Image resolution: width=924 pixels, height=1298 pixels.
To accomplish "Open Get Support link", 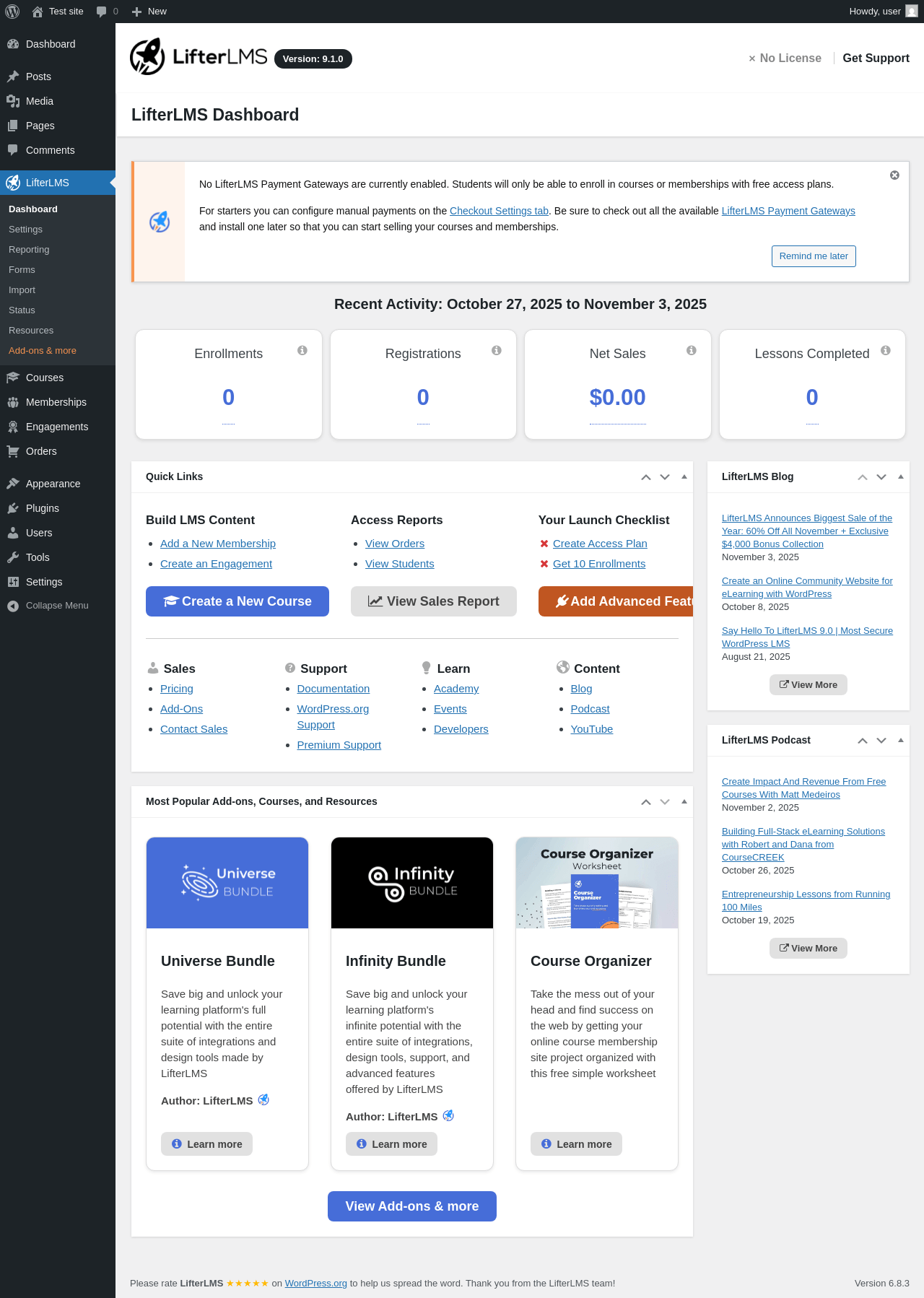I will [876, 58].
